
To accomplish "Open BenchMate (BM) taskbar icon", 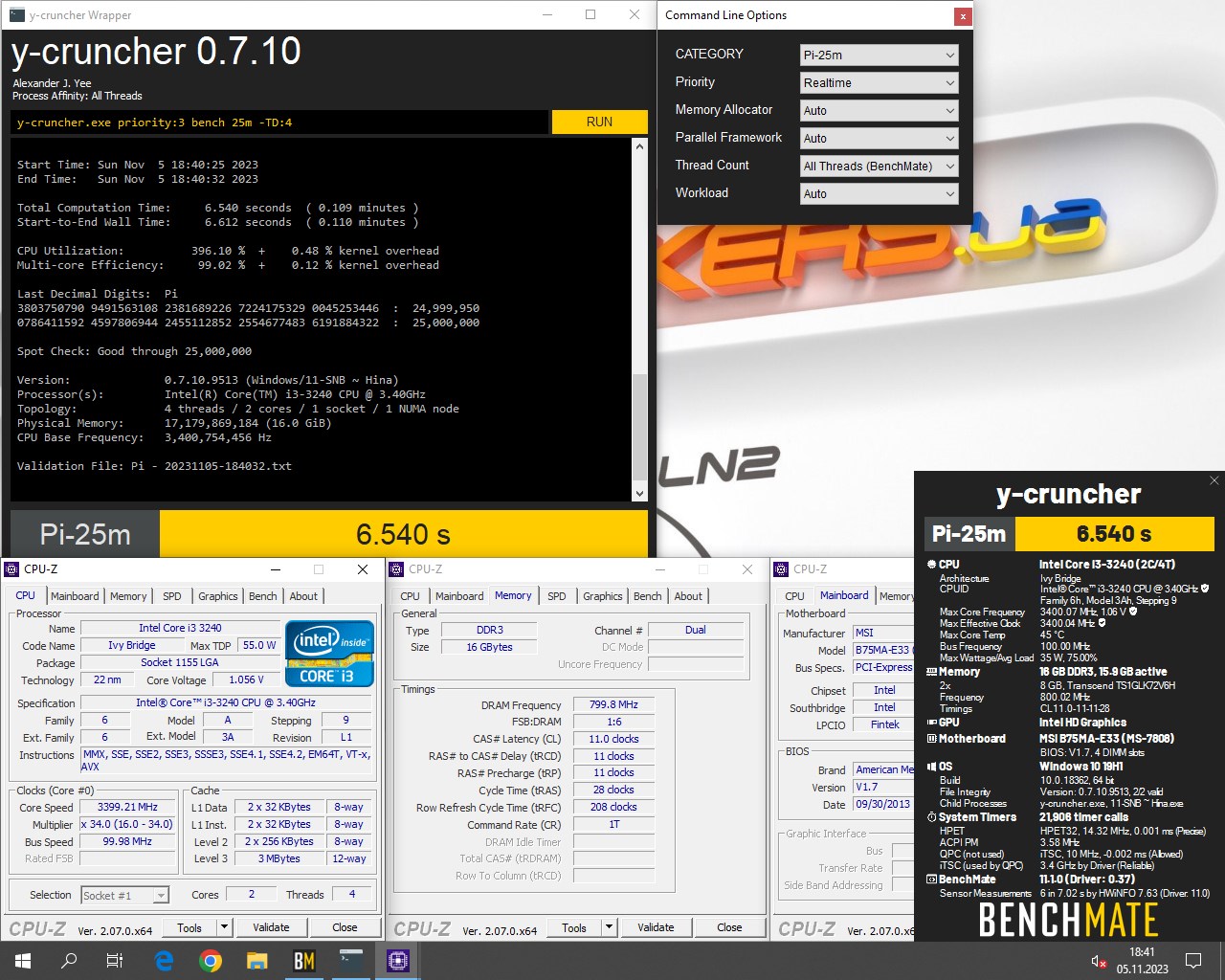I will [x=304, y=961].
